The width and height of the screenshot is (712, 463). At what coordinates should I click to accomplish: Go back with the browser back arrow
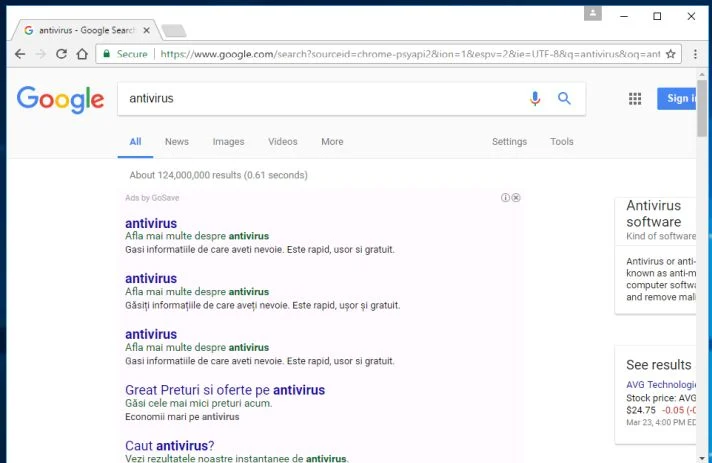(x=20, y=54)
